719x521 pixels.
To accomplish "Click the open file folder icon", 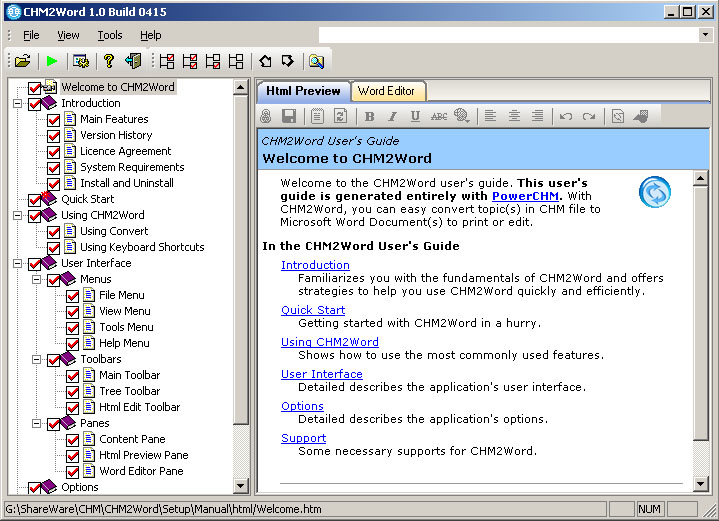I will 22,62.
